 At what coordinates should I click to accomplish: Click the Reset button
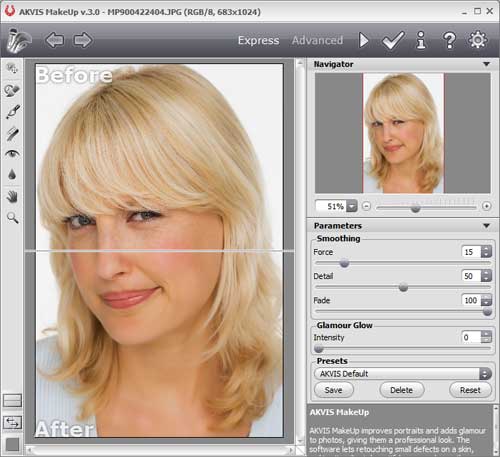coord(470,390)
